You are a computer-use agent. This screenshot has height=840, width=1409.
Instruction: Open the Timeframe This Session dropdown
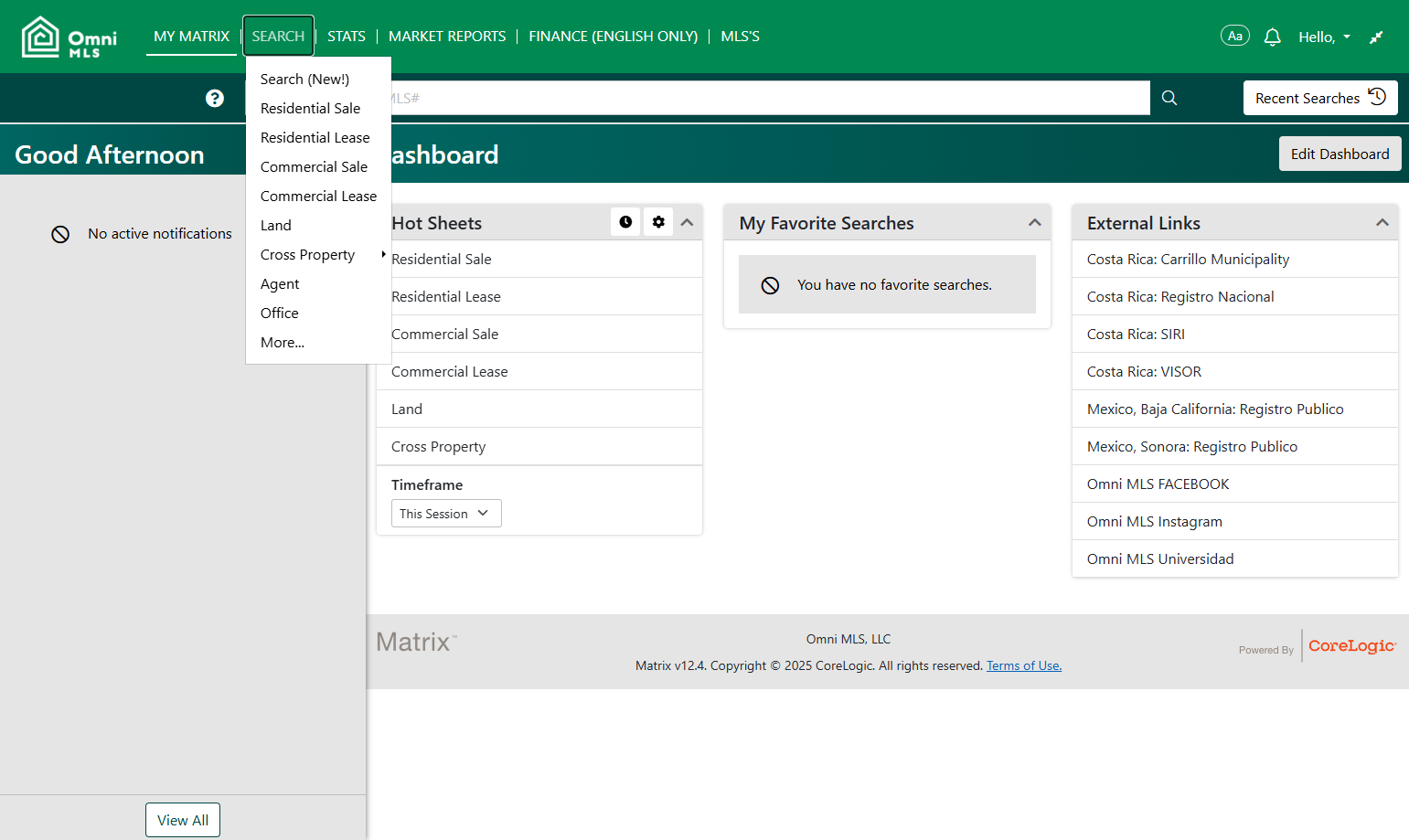click(446, 514)
